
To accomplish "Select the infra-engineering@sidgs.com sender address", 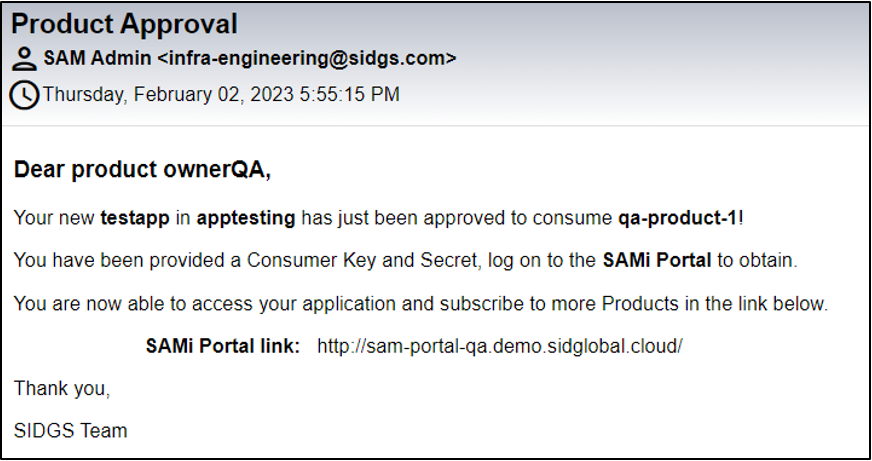I will (x=306, y=58).
